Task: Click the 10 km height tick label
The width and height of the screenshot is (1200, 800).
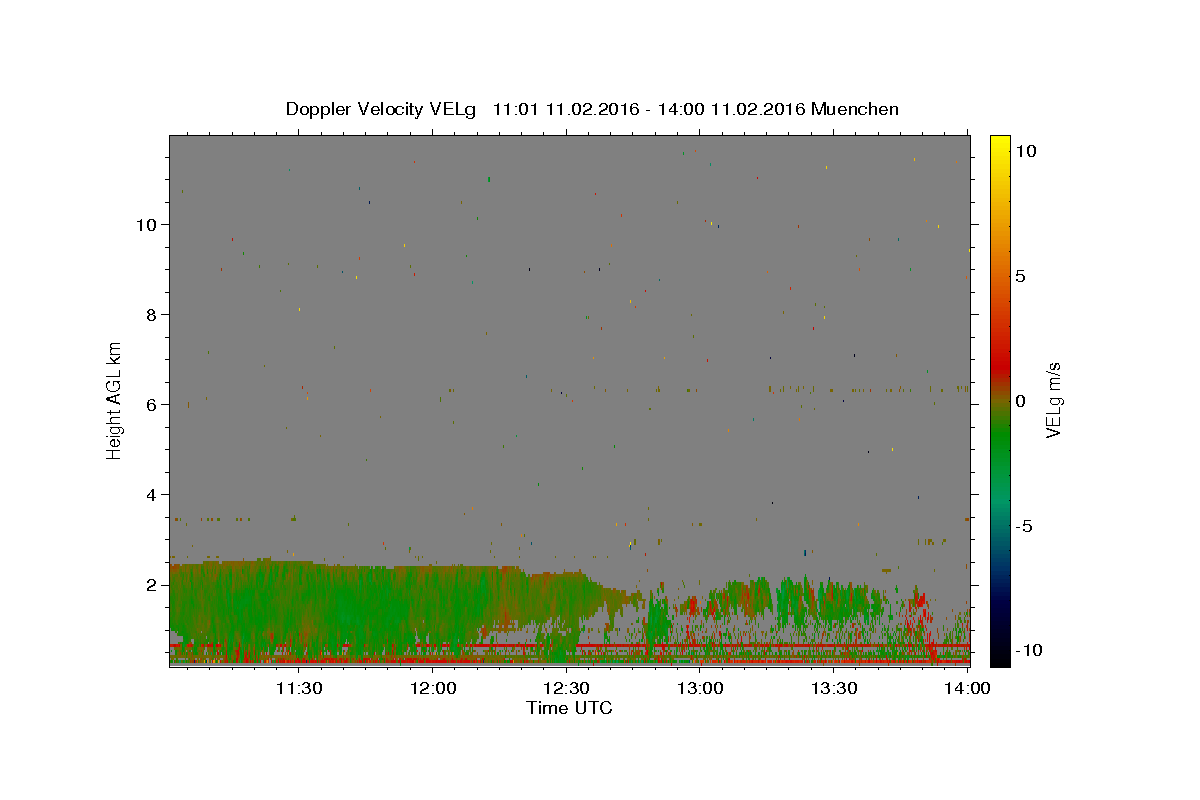Action: tap(148, 224)
